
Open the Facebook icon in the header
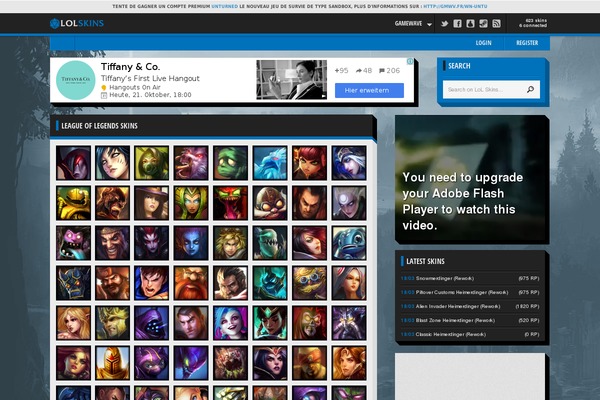457,24
